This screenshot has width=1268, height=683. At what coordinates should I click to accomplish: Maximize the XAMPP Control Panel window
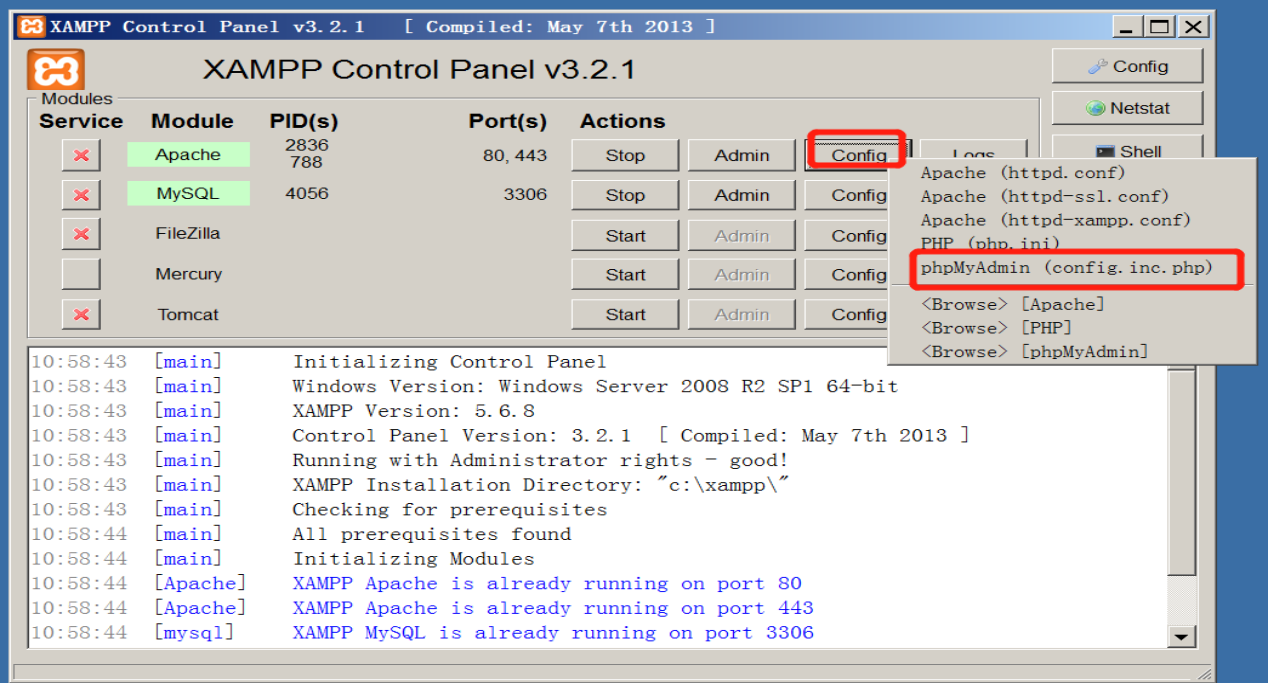[x=1159, y=28]
